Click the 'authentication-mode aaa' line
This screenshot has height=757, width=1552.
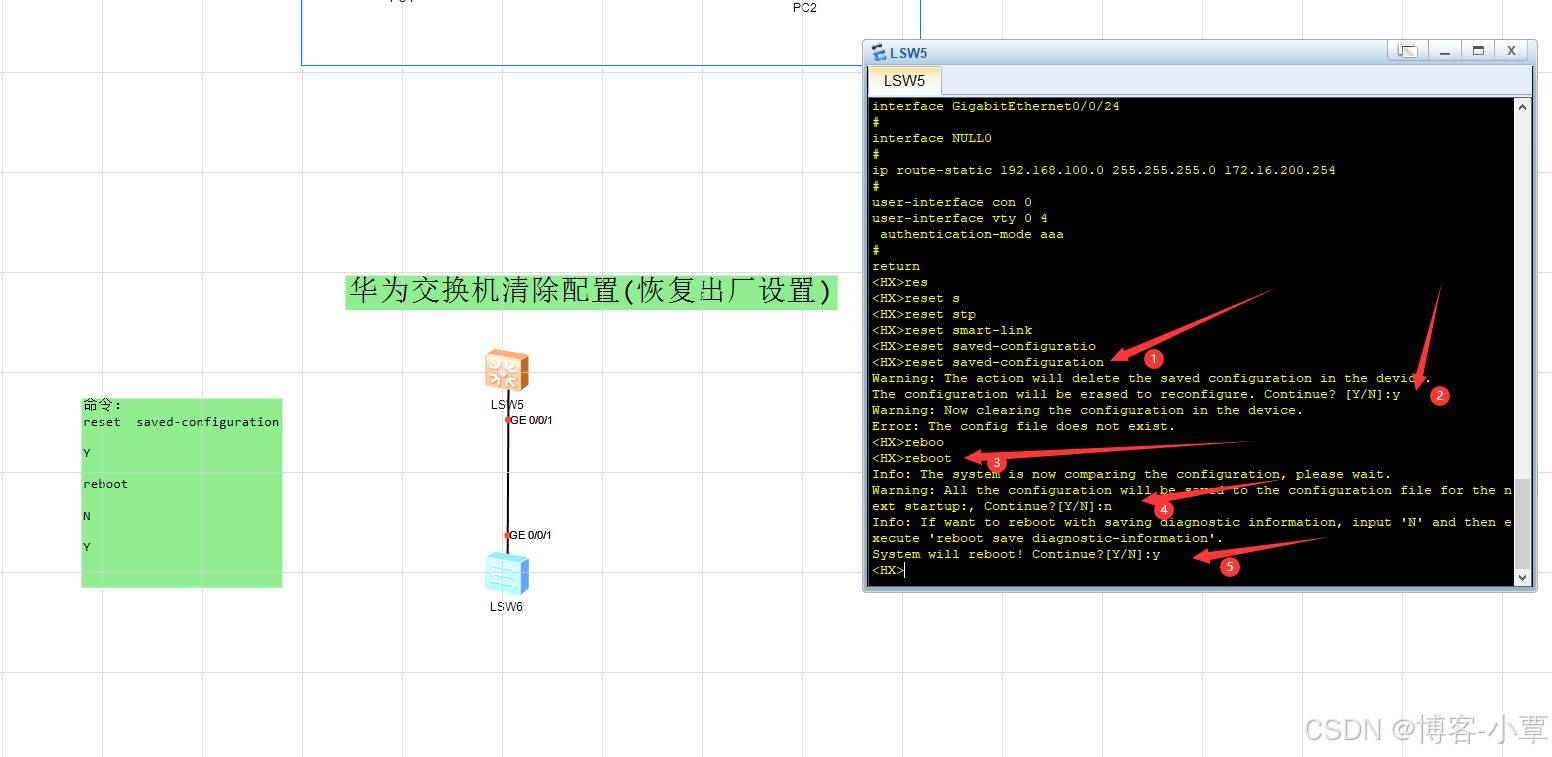[x=972, y=234]
